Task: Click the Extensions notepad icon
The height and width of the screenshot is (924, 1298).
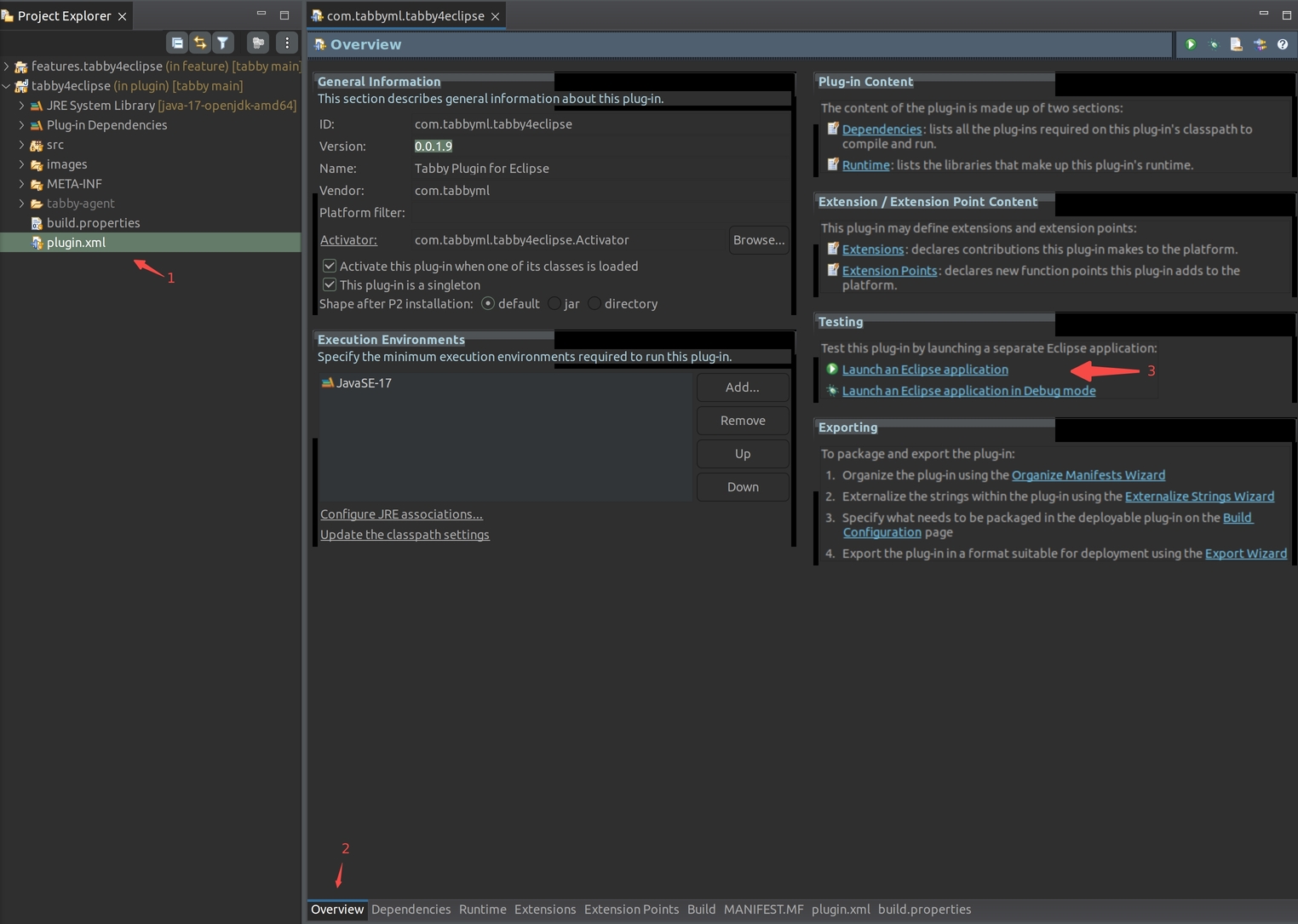Action: (x=833, y=249)
